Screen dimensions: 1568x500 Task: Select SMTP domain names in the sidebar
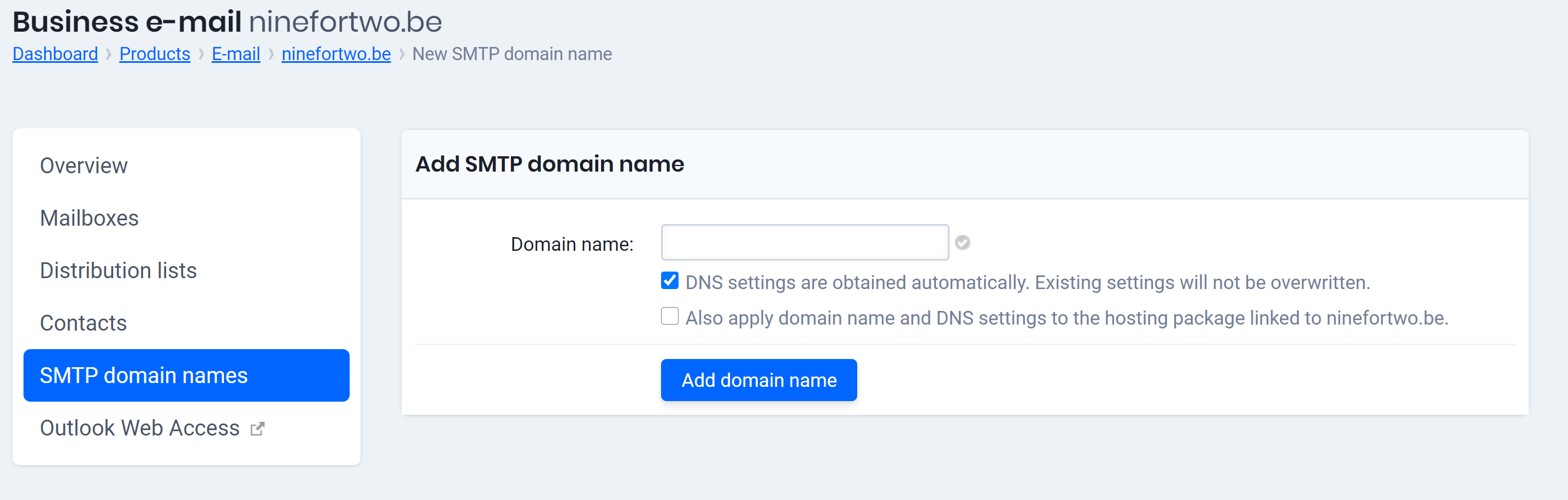point(144,375)
